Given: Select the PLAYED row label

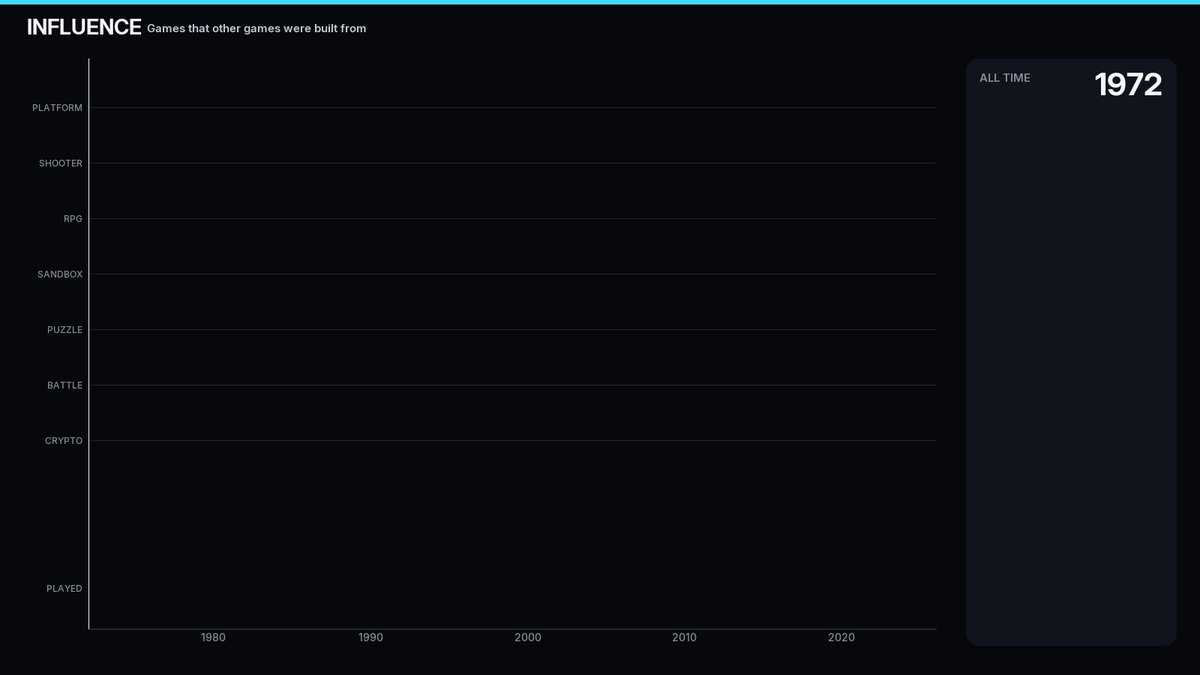Looking at the screenshot, I should [64, 589].
